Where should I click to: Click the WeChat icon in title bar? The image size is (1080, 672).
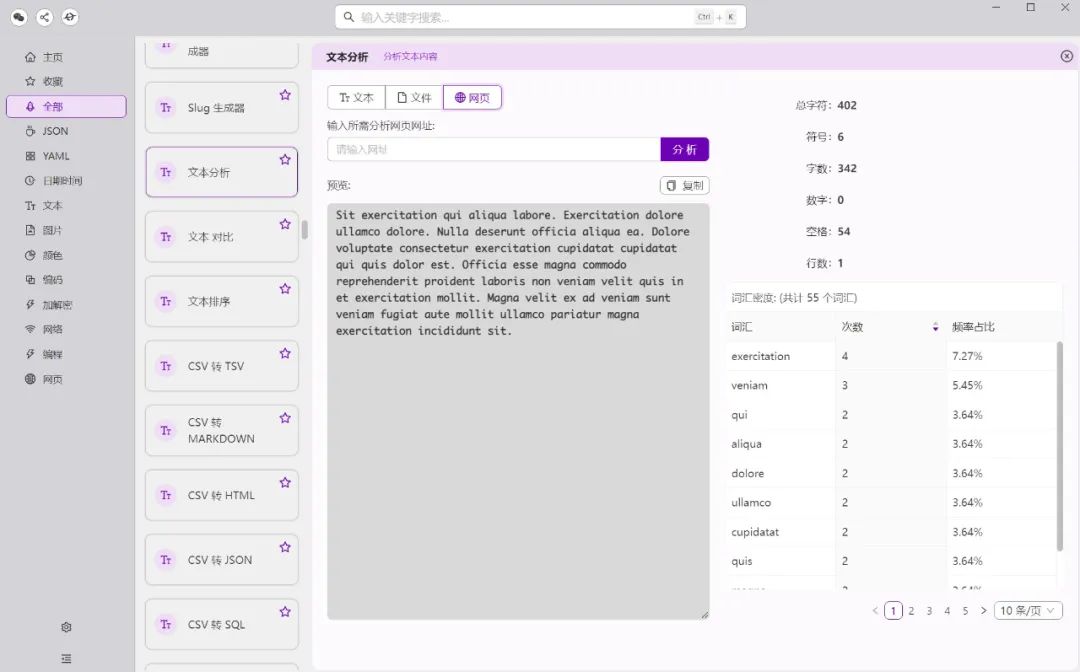pos(19,17)
